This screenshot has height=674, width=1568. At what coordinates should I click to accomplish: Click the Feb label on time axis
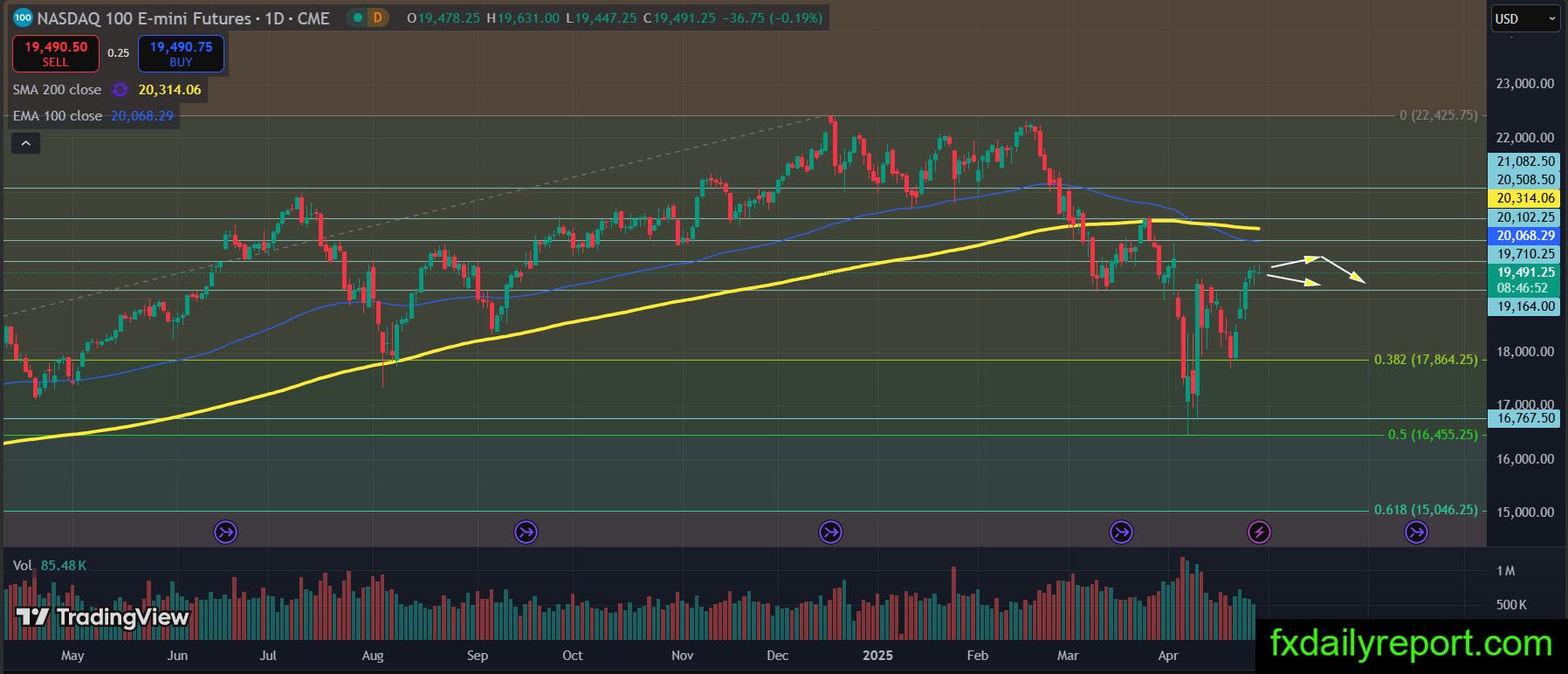978,656
